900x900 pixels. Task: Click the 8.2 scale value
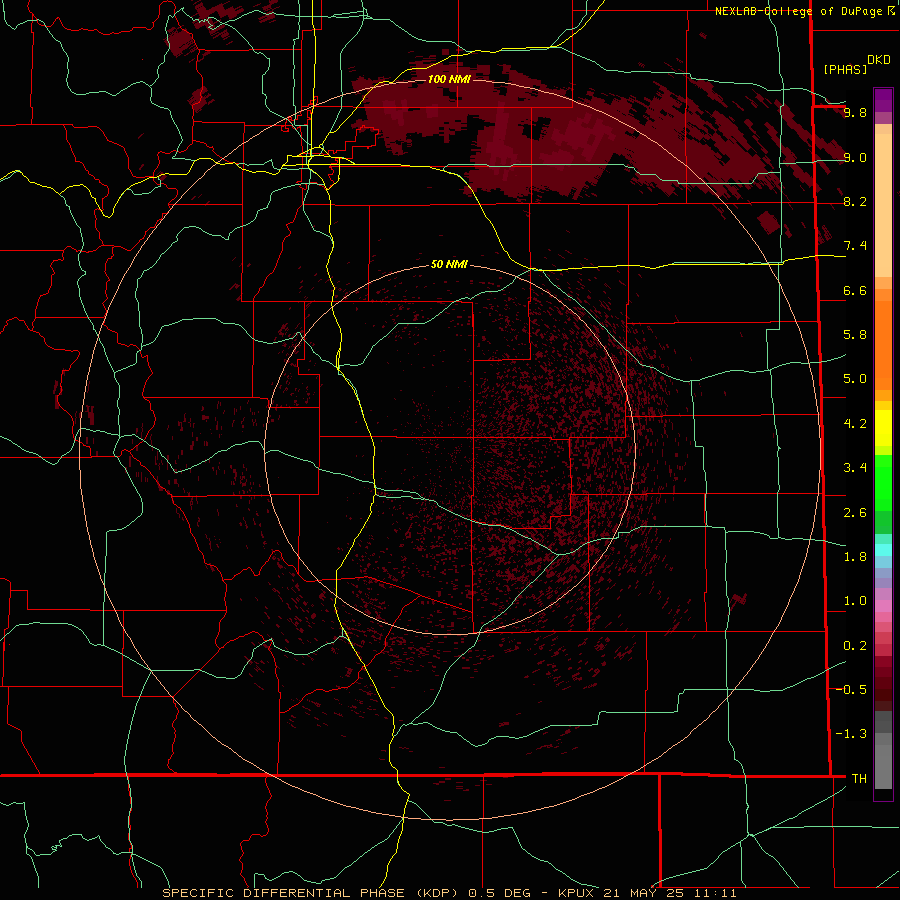[x=855, y=201]
